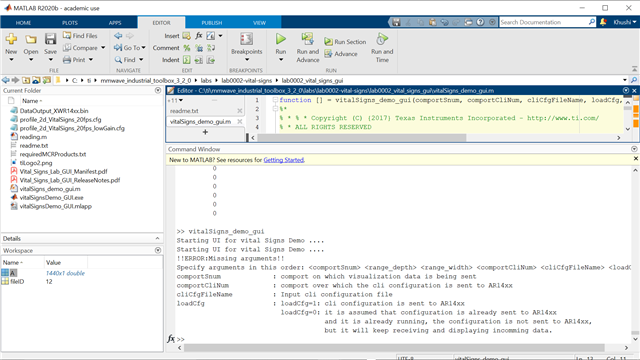This screenshot has height=360, width=640.
Task: Switch to the VIEW ribbon tab
Action: tap(259, 23)
